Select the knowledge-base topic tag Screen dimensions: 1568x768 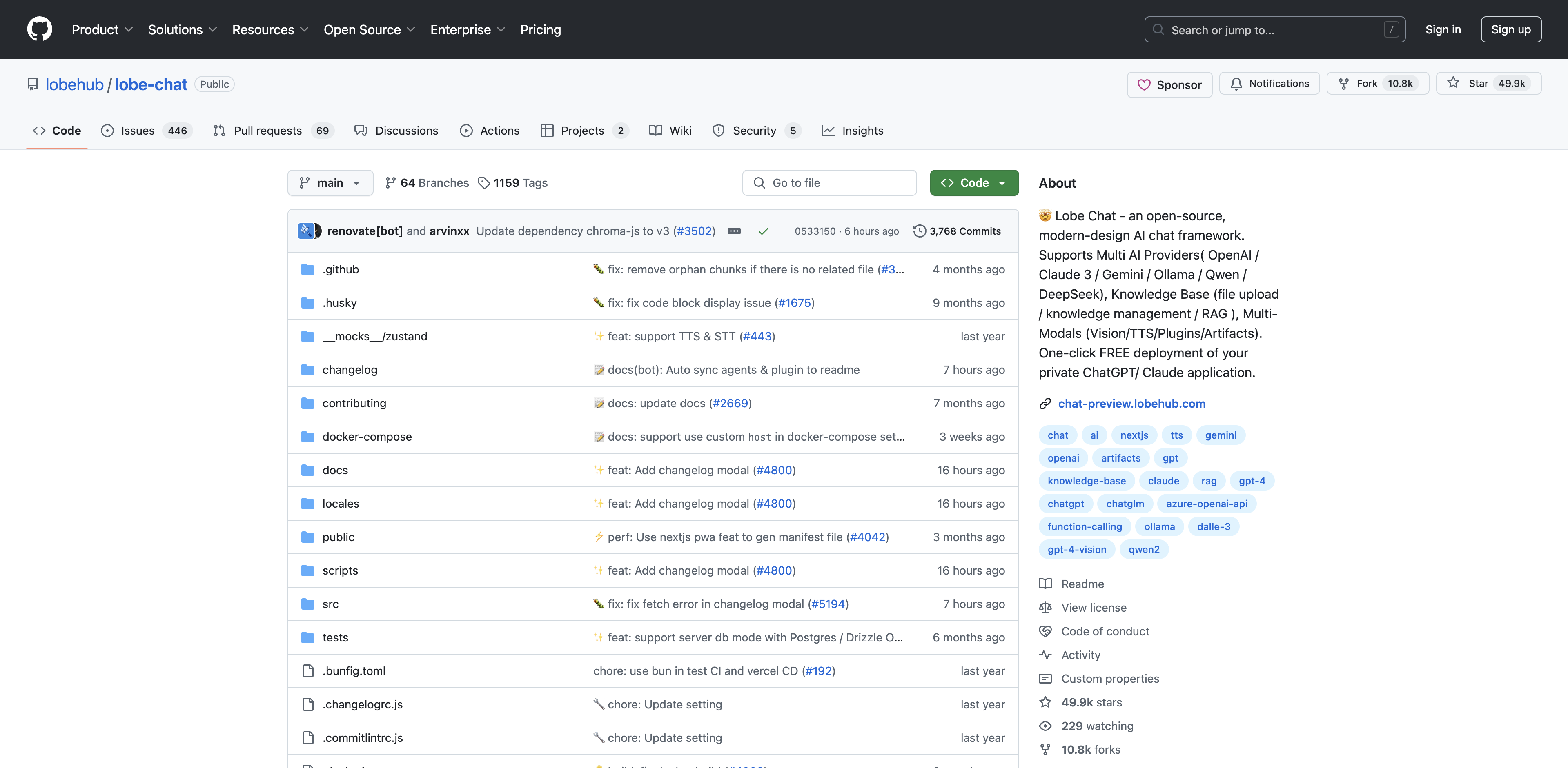coord(1086,480)
